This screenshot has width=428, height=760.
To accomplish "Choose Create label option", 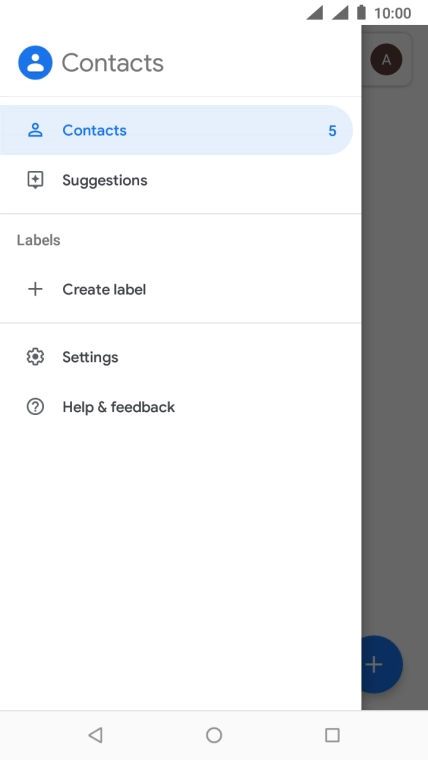I will coord(180,289).
